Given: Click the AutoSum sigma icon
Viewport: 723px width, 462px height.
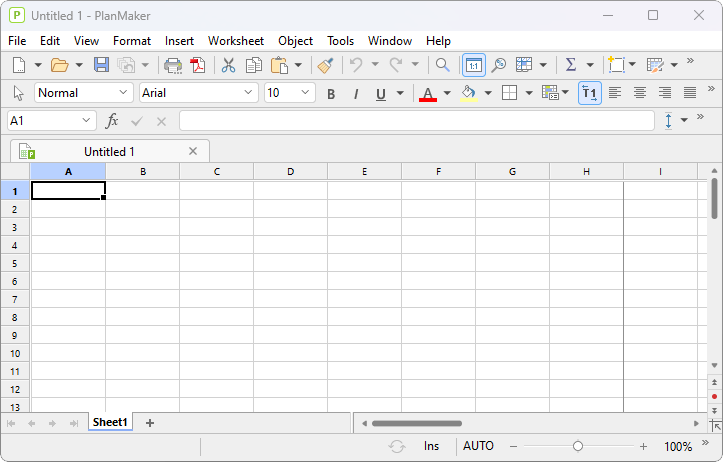Looking at the screenshot, I should (570, 65).
